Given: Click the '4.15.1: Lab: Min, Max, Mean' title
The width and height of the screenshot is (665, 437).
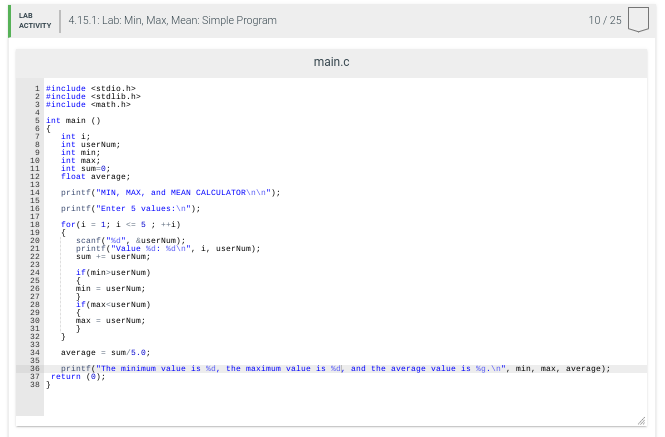Looking at the screenshot, I should pyautogui.click(x=172, y=20).
